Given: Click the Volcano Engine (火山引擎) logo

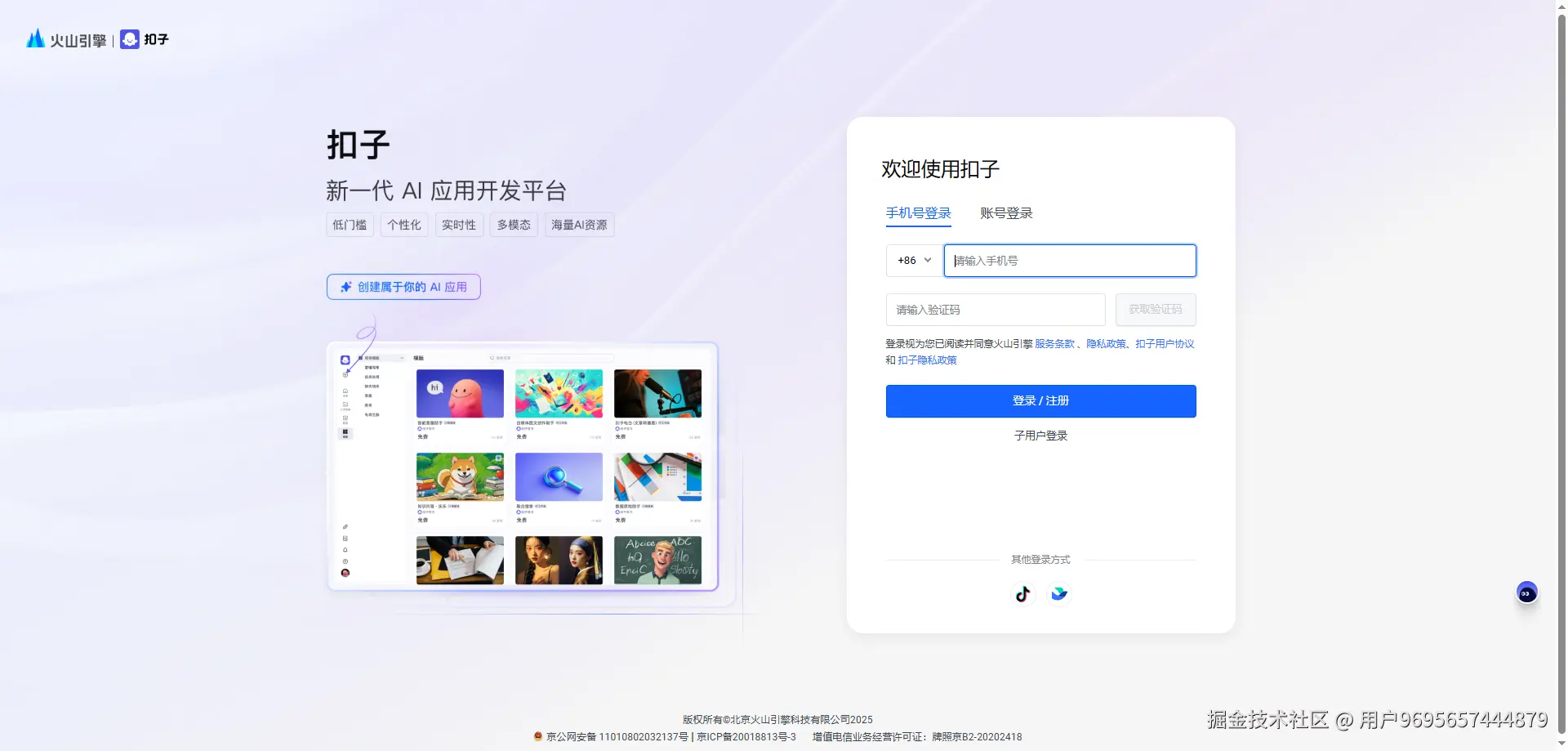Looking at the screenshot, I should click(x=66, y=39).
